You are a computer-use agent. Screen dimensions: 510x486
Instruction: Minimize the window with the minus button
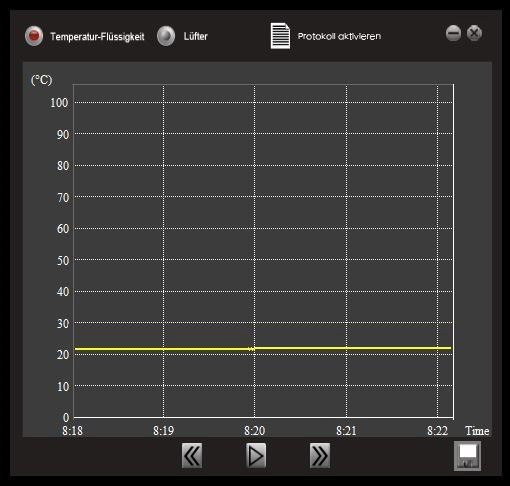(x=453, y=33)
